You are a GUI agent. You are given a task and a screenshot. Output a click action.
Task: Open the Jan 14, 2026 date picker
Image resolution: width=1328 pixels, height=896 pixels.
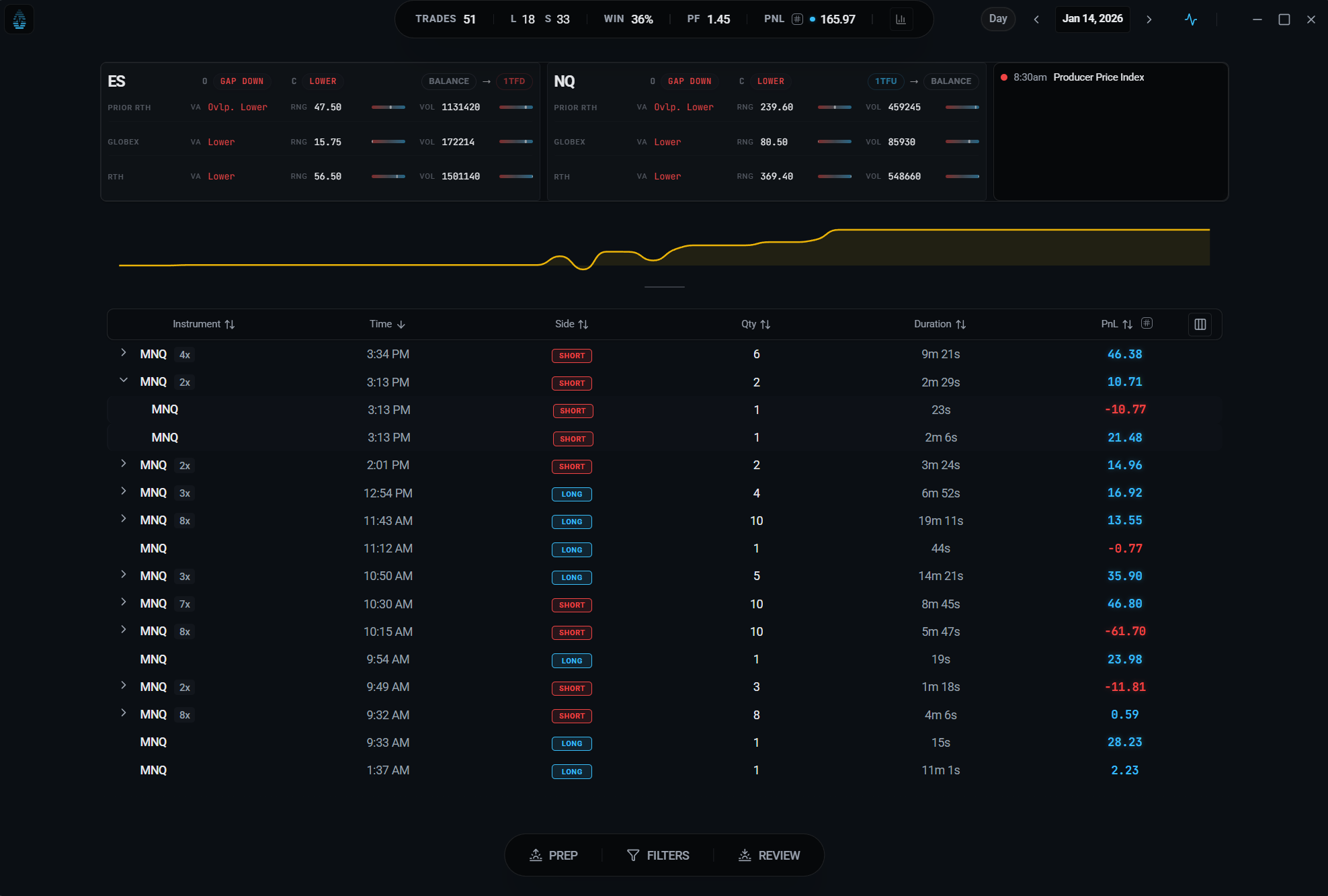pyautogui.click(x=1092, y=19)
